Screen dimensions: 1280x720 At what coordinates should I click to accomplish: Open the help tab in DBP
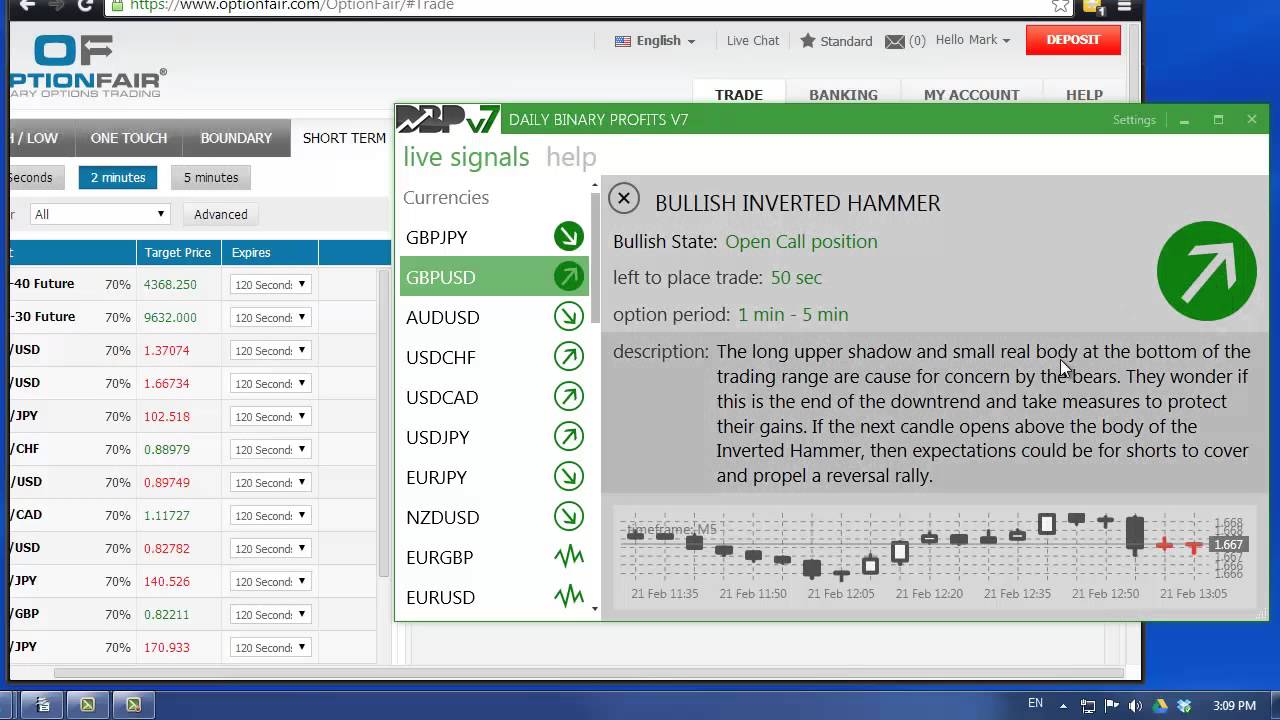coord(571,157)
